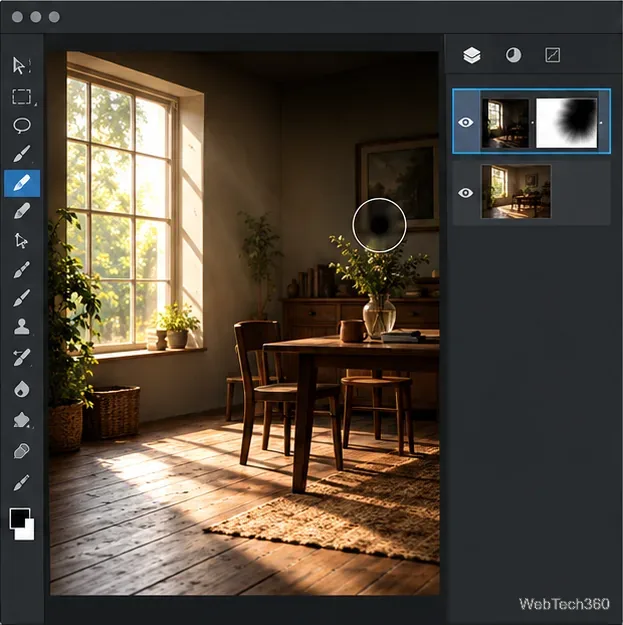Select the Paint Bucket fill tool

point(22,420)
